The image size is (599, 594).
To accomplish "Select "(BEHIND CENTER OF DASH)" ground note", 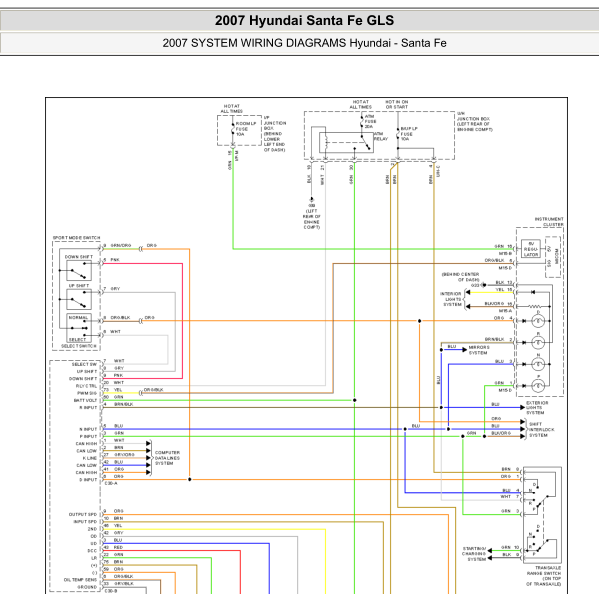I will click(460, 277).
